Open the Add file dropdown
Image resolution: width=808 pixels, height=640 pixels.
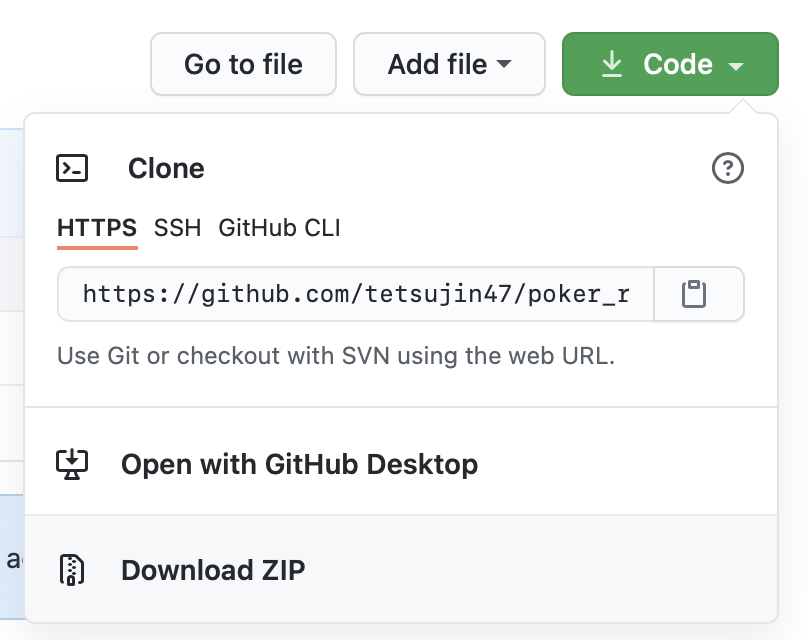coord(449,64)
